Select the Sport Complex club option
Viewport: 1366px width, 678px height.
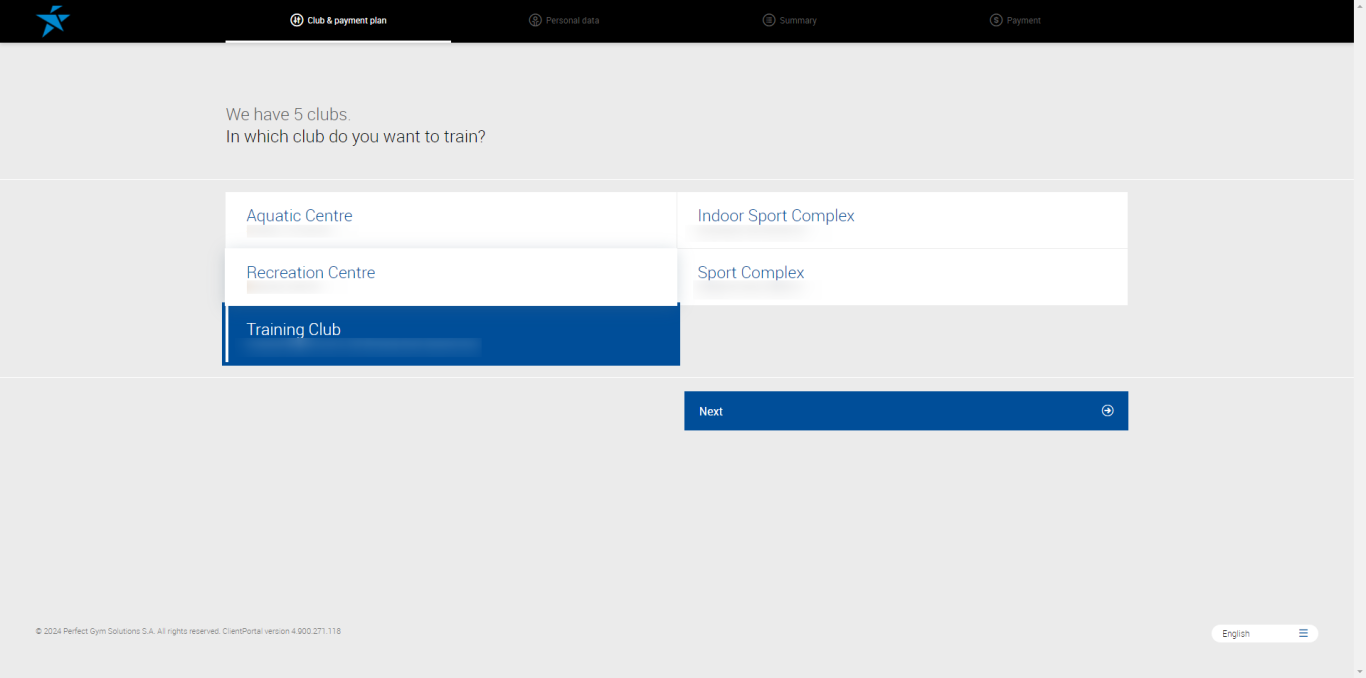click(902, 277)
